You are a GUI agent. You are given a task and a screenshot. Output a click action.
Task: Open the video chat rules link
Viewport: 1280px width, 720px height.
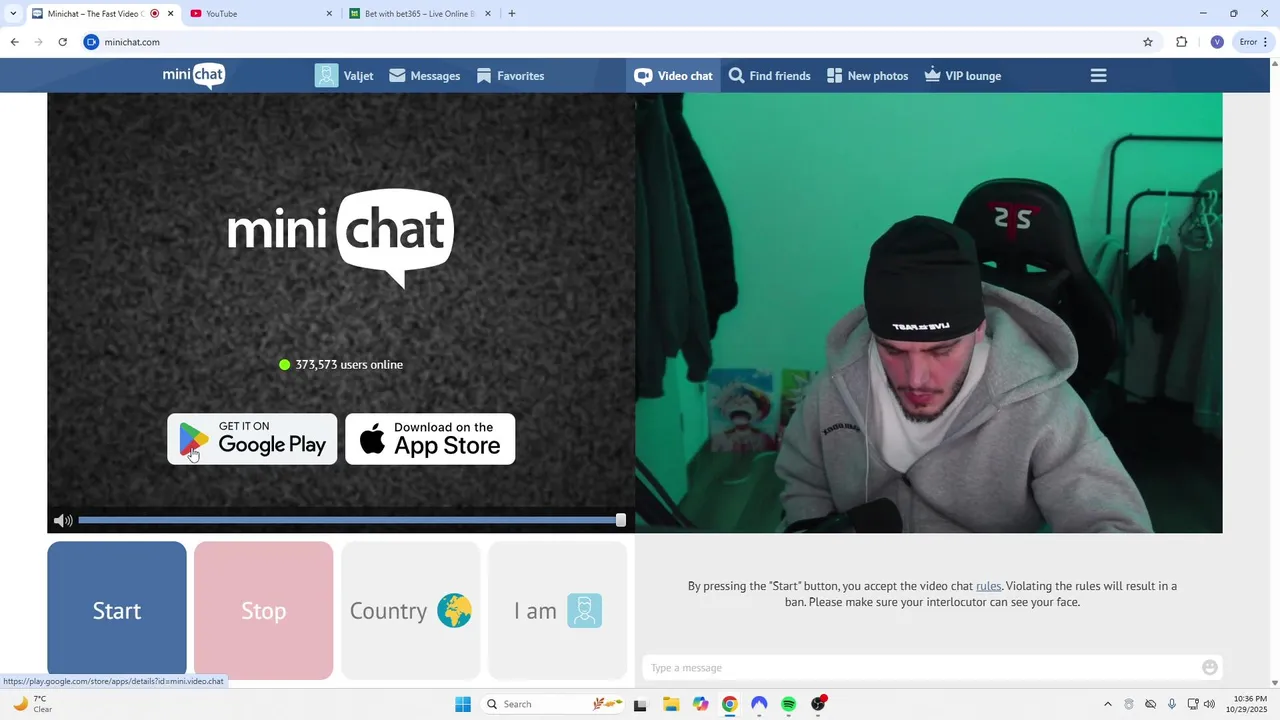[988, 586]
